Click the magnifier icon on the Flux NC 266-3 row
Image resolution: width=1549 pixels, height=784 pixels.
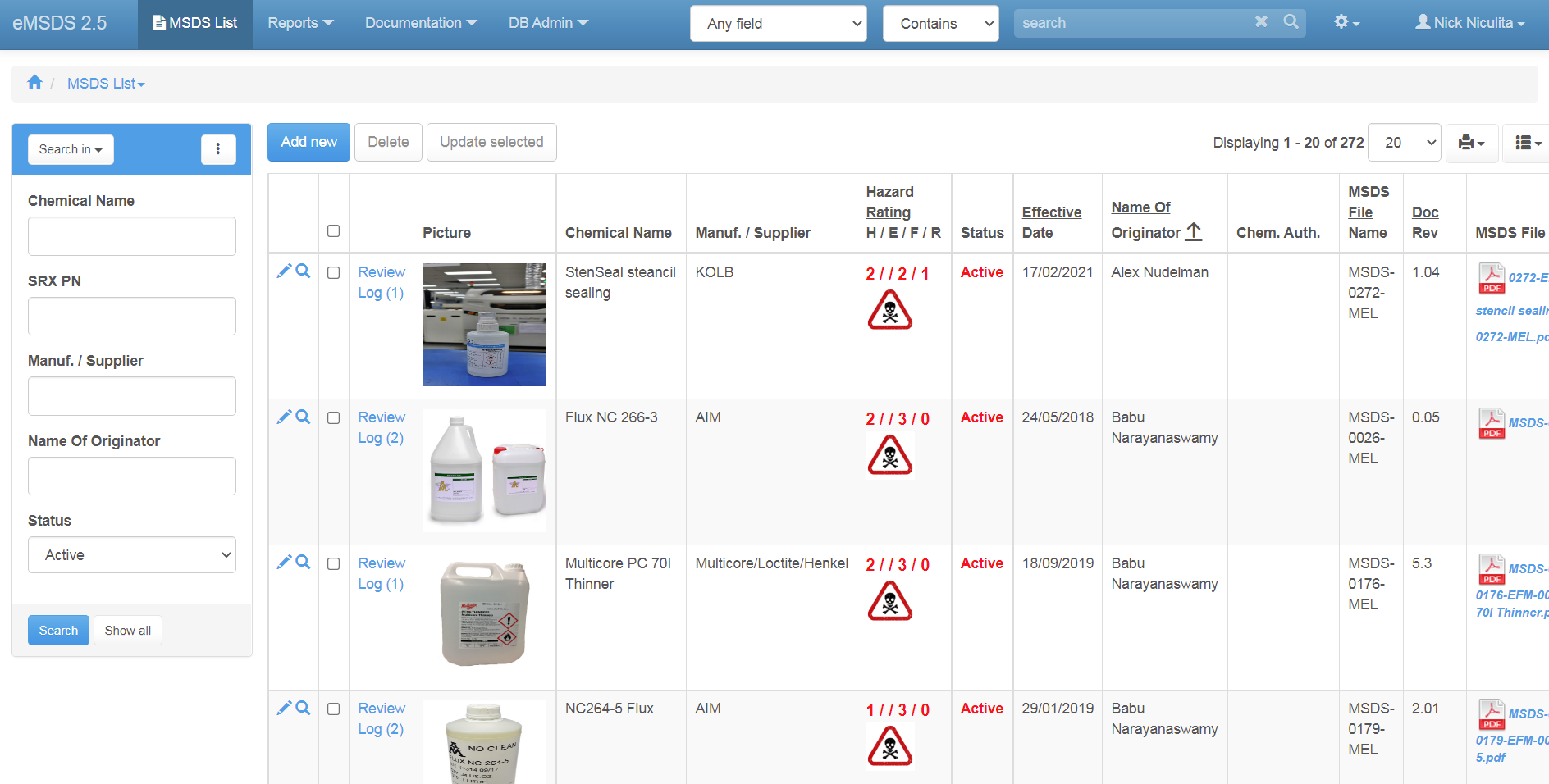[304, 417]
